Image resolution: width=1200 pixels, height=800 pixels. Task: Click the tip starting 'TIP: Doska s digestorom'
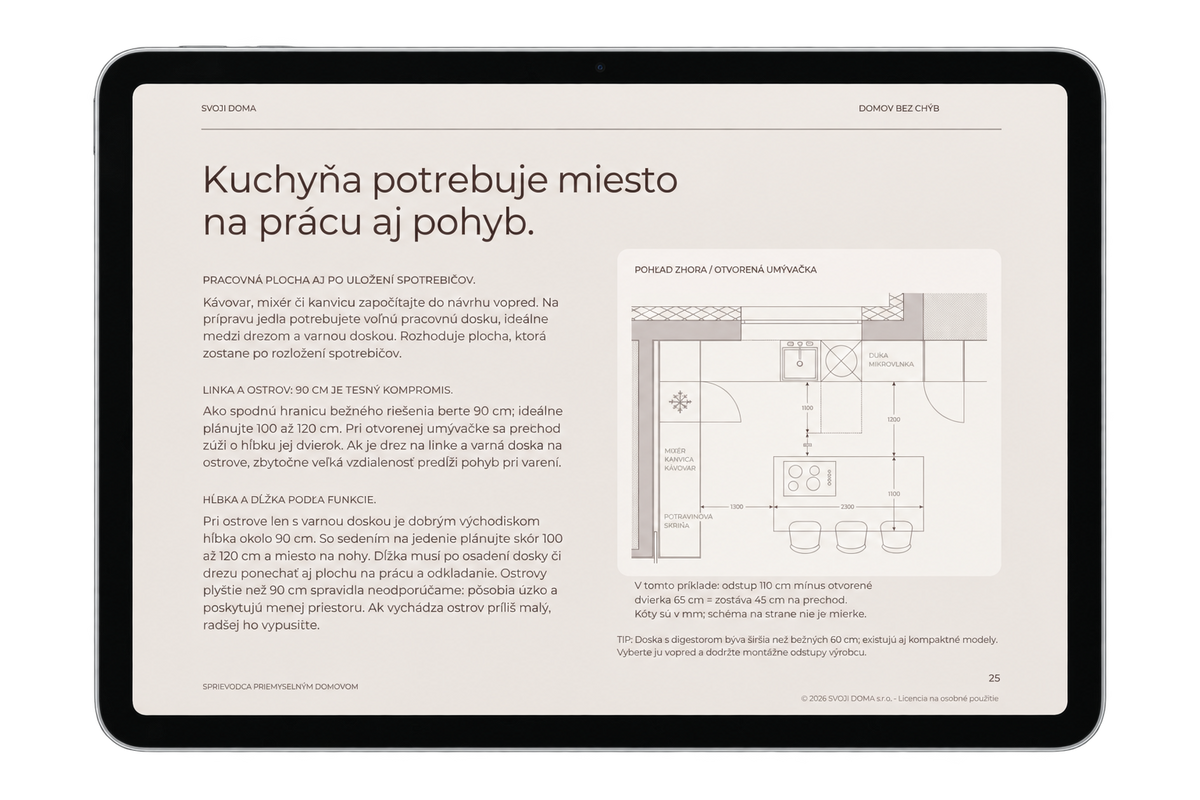(808, 646)
